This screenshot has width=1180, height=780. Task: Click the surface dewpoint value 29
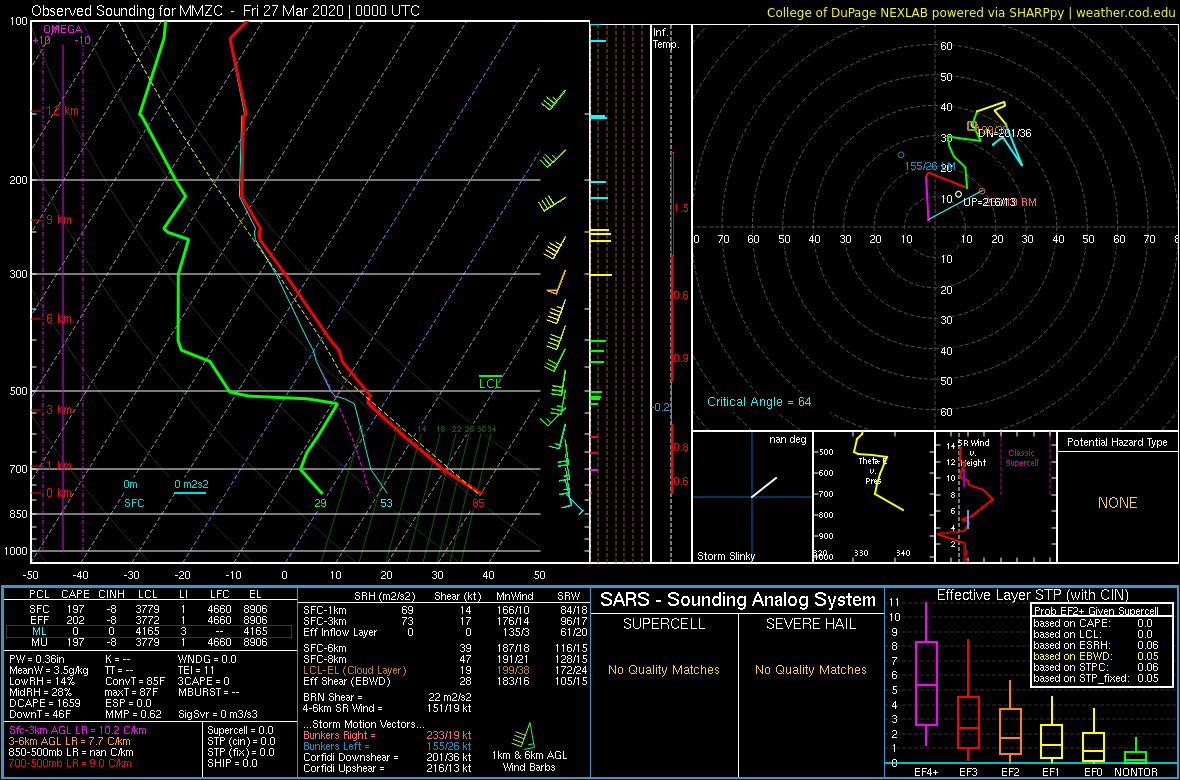(321, 503)
